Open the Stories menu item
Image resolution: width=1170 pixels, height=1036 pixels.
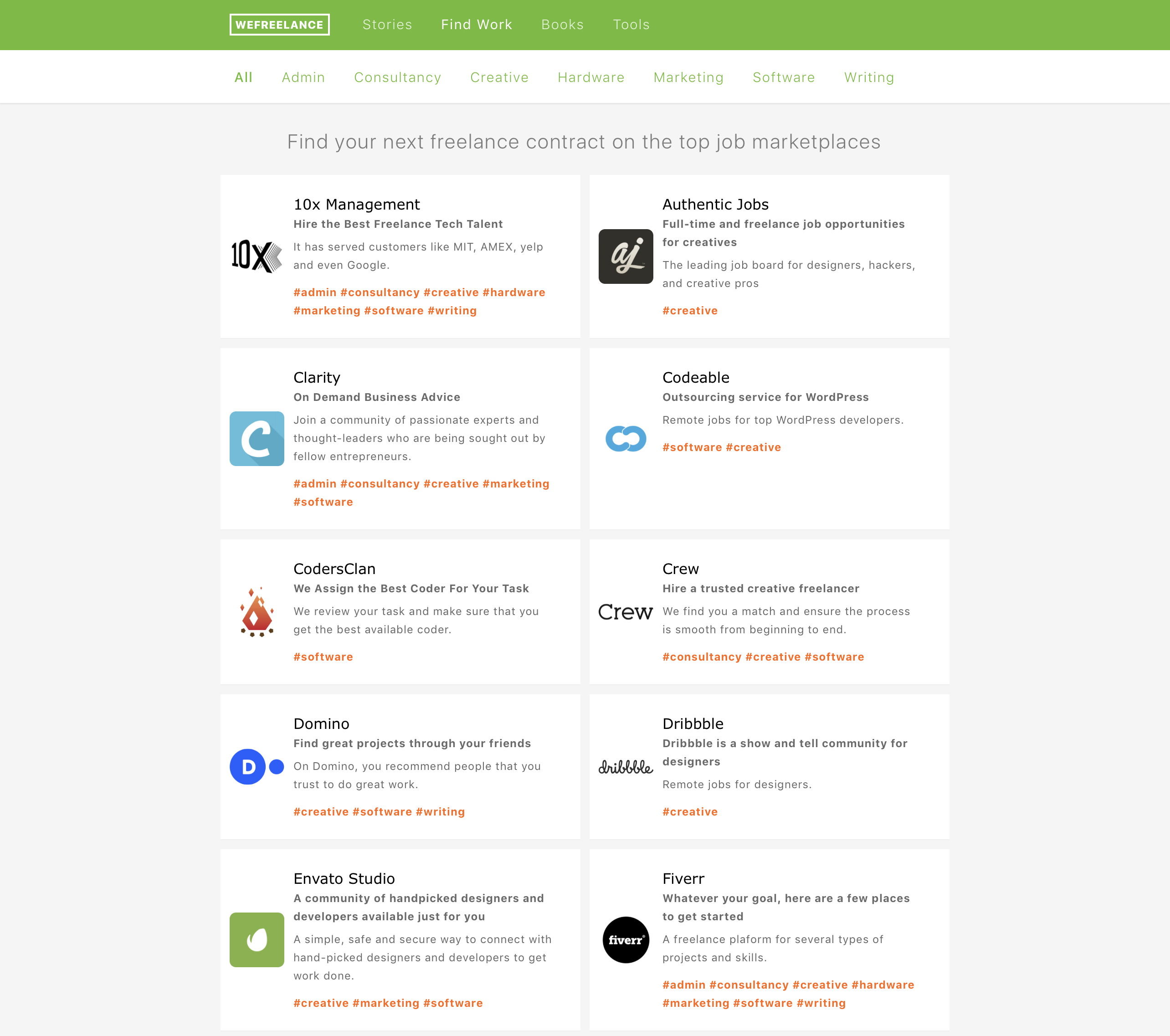[x=387, y=25]
